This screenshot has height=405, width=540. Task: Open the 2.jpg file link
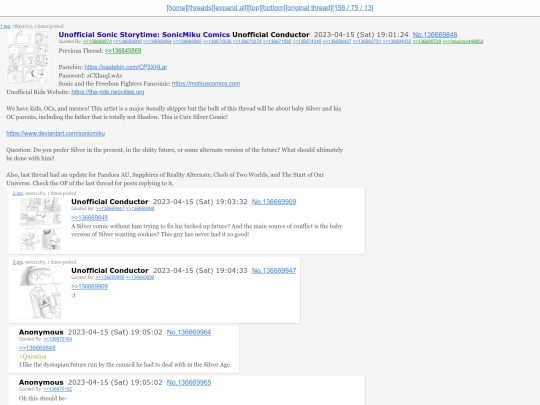[18, 193]
